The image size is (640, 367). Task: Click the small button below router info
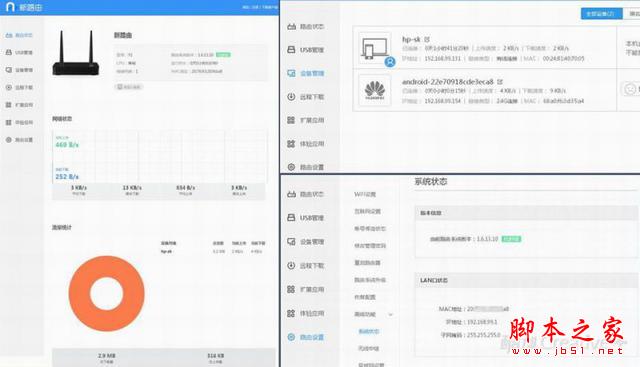(x=129, y=87)
